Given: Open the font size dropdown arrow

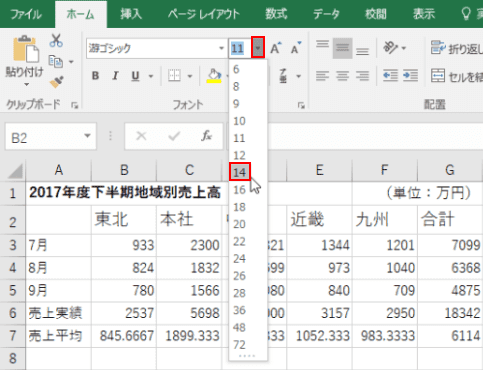Looking at the screenshot, I should (258, 48).
